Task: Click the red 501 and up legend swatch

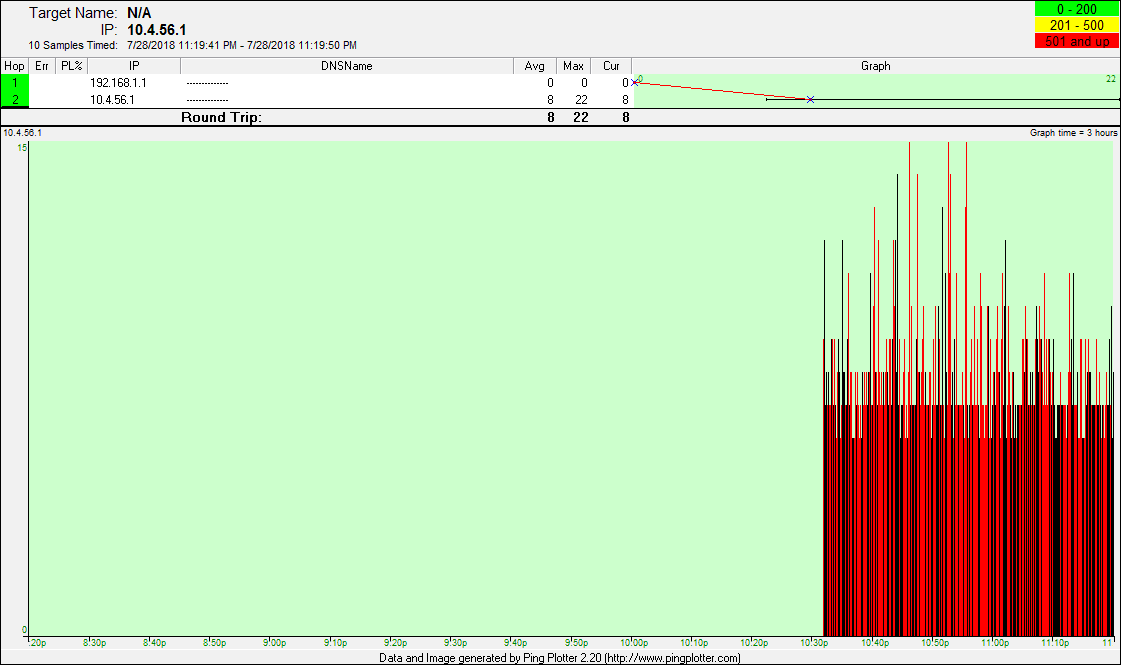Action: coord(1076,41)
